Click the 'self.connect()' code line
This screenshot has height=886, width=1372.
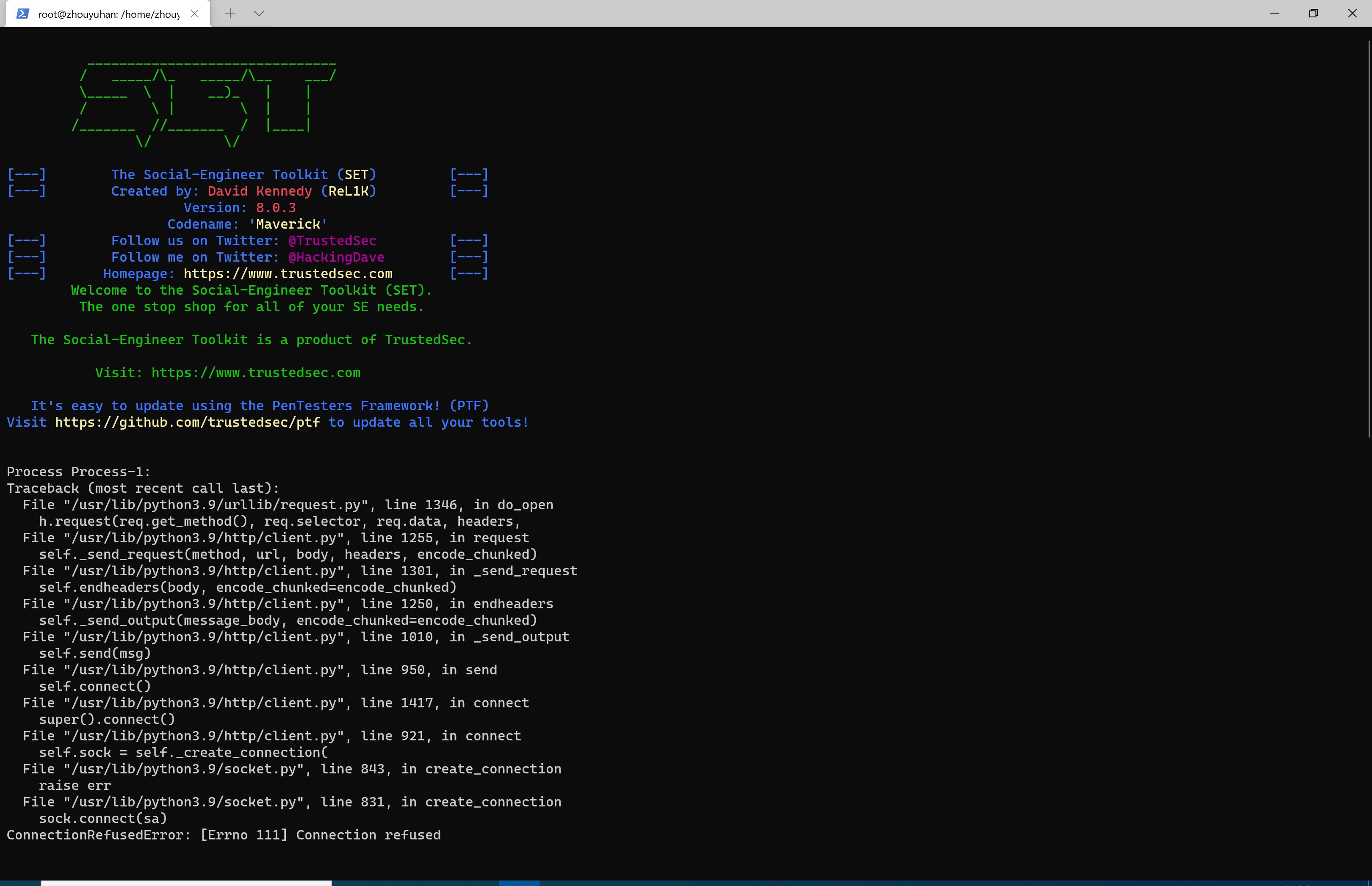click(x=95, y=686)
